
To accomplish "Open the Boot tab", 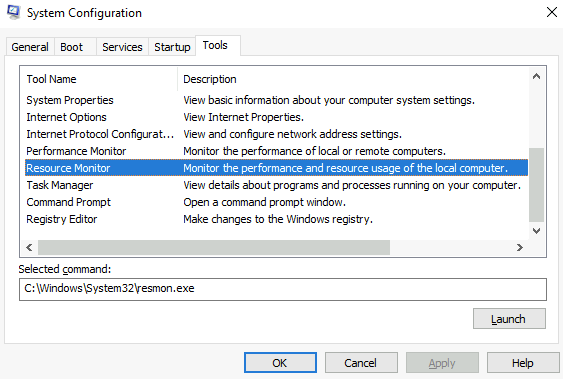I will click(75, 47).
